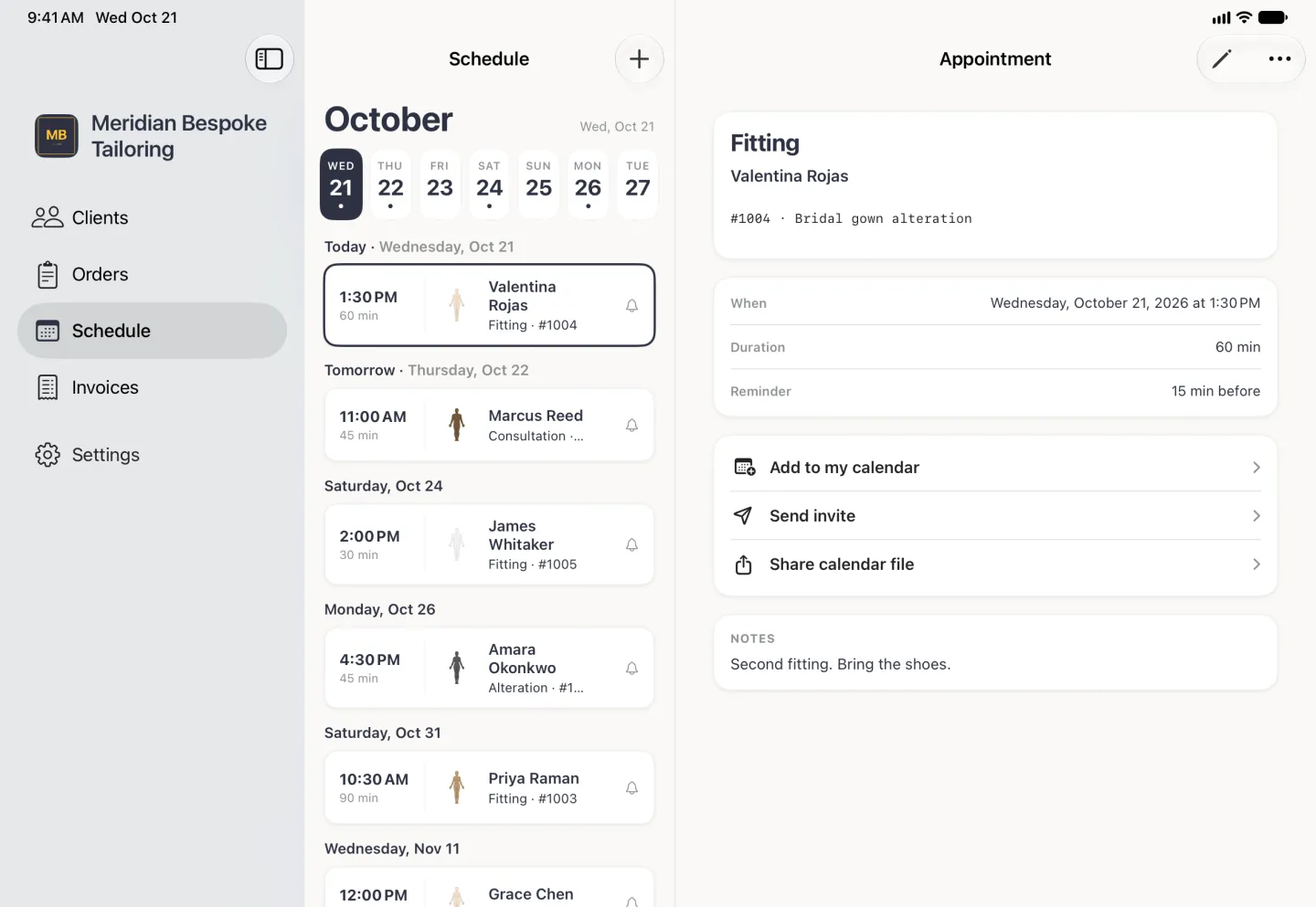Open Clients in the sidebar

[x=152, y=217]
